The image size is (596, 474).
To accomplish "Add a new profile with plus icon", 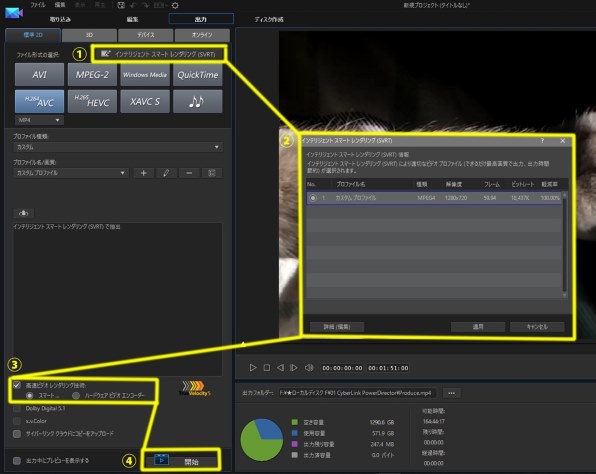I will click(144, 173).
